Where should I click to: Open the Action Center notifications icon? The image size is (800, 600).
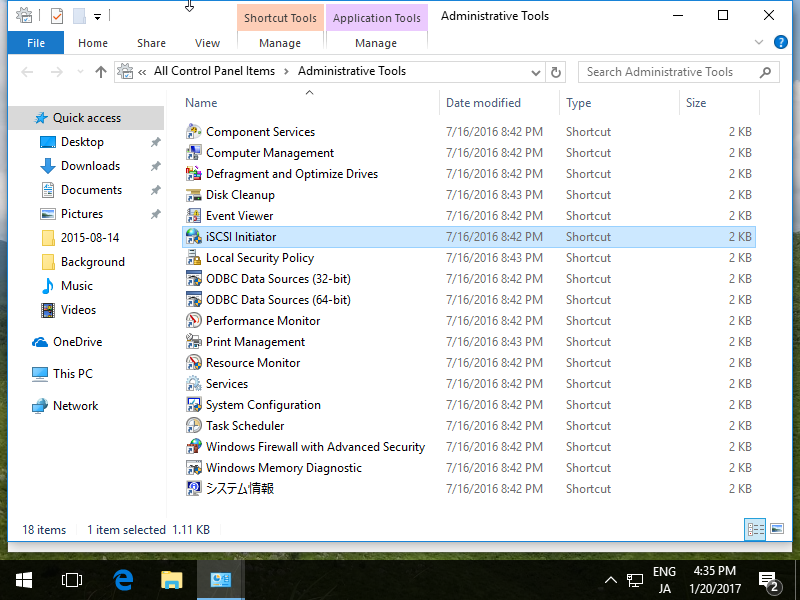tap(768, 580)
